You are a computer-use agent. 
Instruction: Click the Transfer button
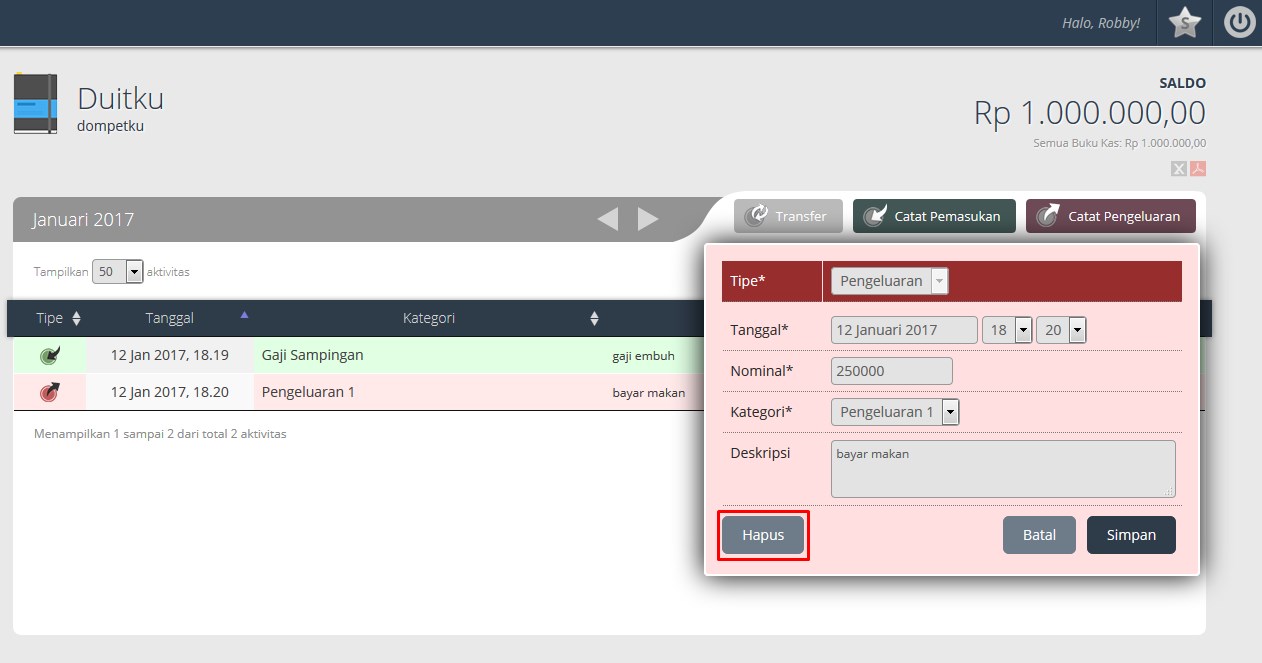pos(788,216)
